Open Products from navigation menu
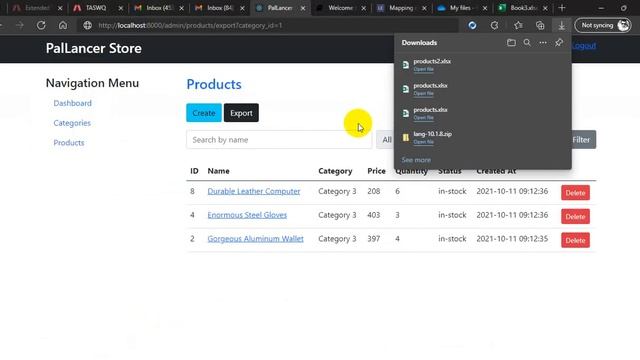This screenshot has height=360, width=640. click(69, 142)
